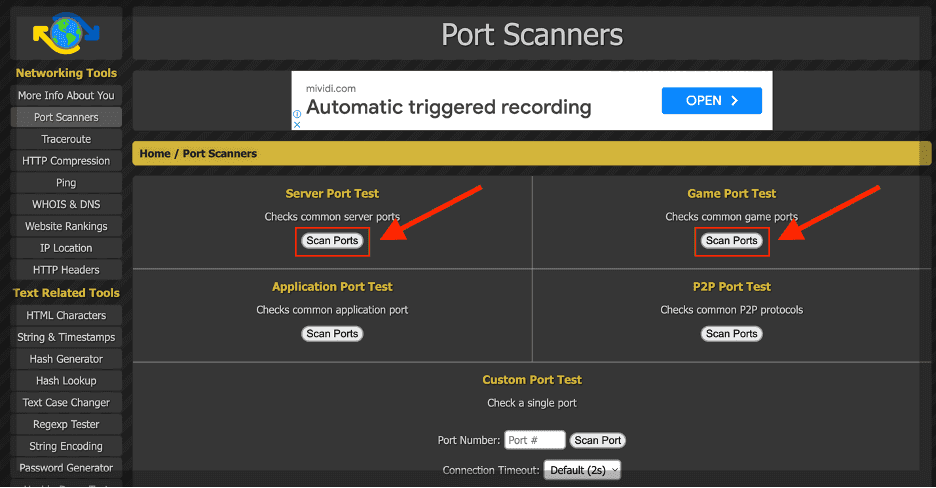Focus the Port Number input field
This screenshot has width=936, height=488.
coord(534,440)
